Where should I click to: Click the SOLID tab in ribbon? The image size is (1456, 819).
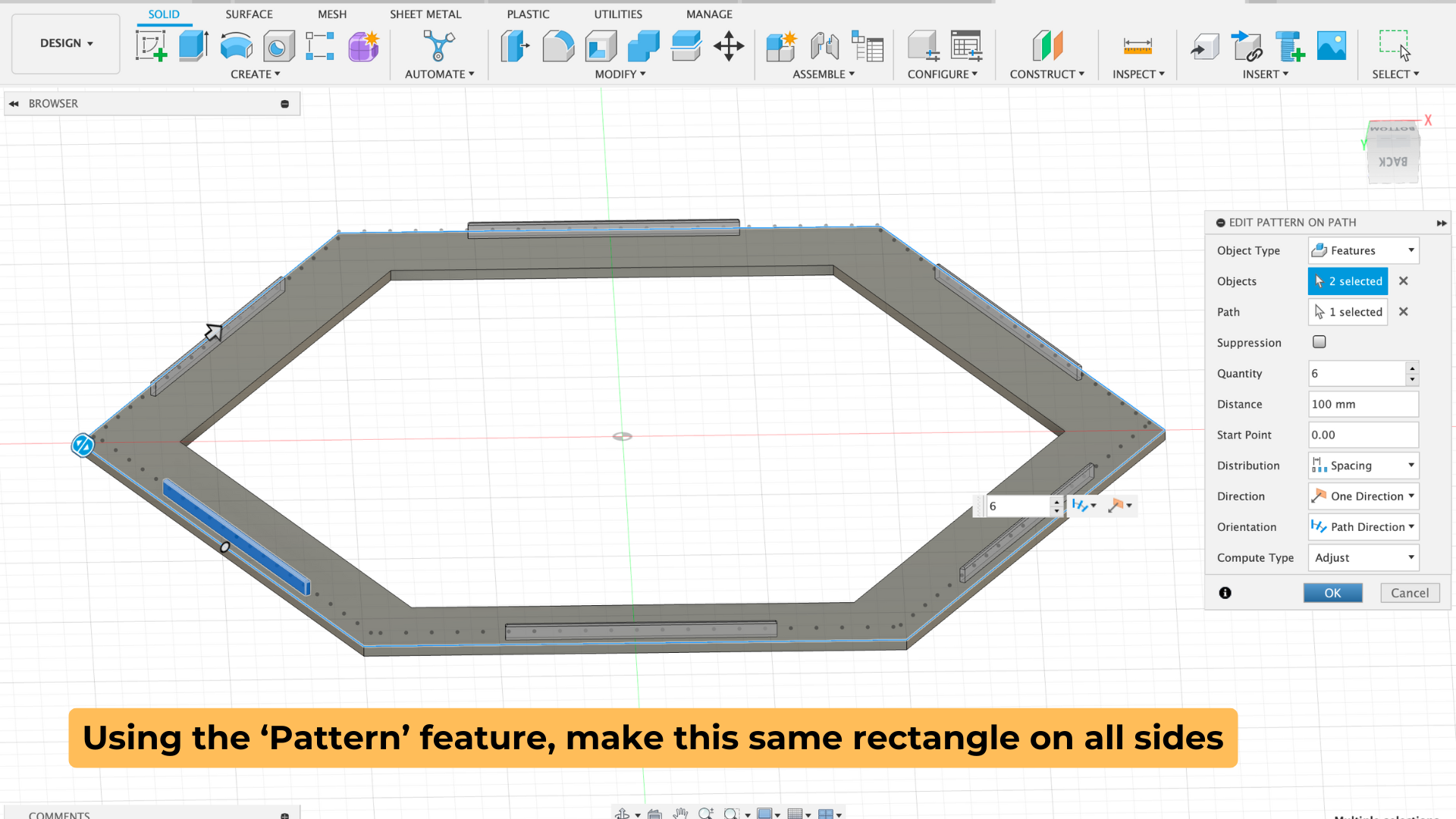click(x=163, y=13)
